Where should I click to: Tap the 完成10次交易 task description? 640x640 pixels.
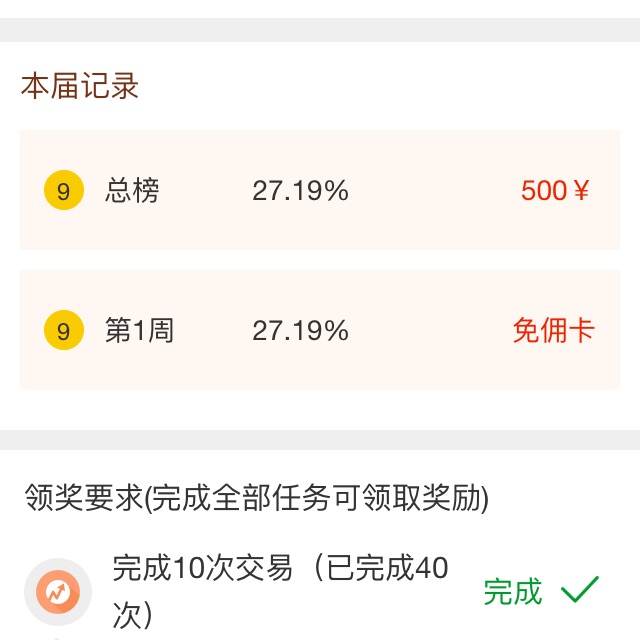(x=202, y=568)
